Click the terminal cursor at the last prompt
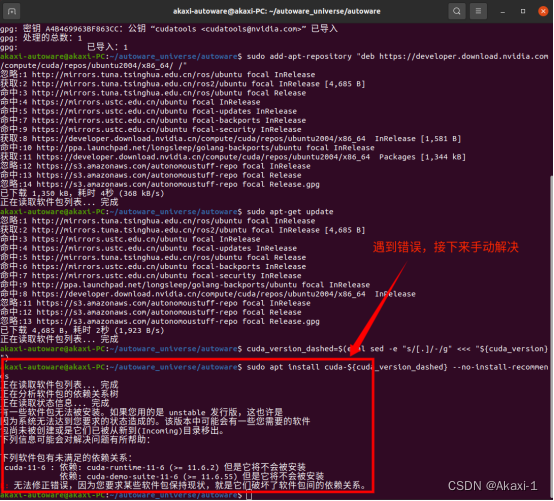The height and width of the screenshot is (501, 554). (x=249, y=495)
